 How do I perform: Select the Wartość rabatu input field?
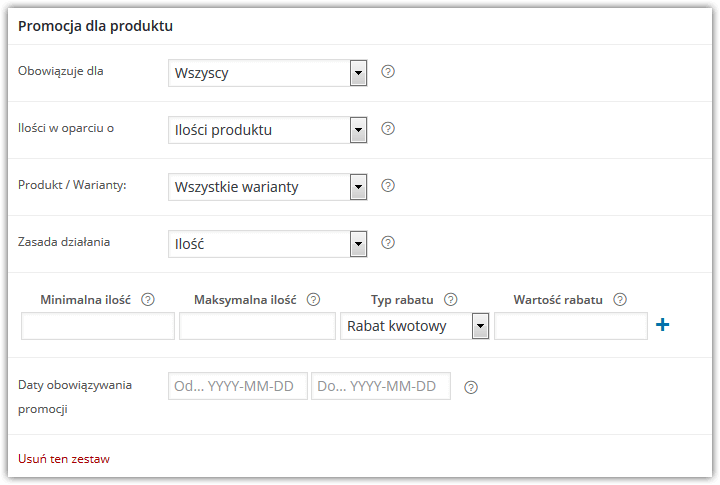(x=571, y=326)
